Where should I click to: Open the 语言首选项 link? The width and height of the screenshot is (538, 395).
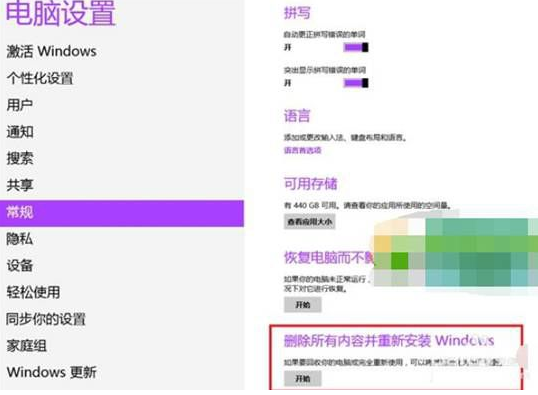[303, 150]
